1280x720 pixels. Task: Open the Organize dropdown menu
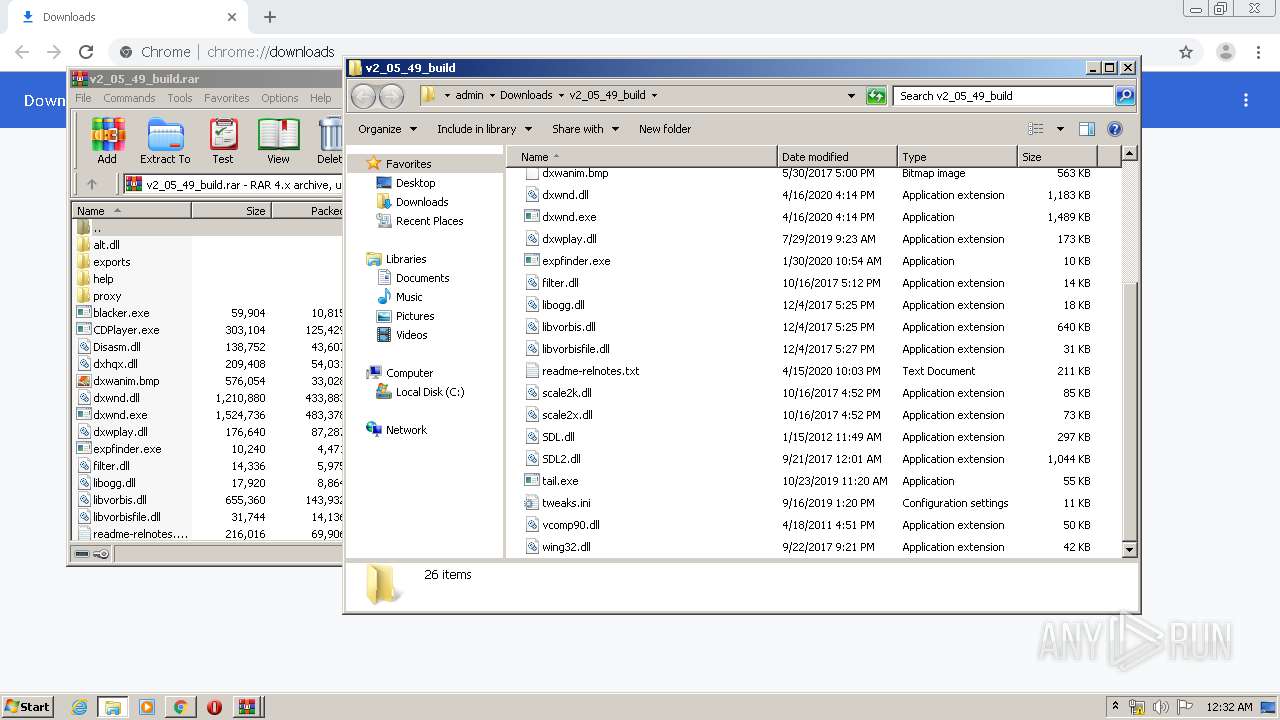point(386,129)
